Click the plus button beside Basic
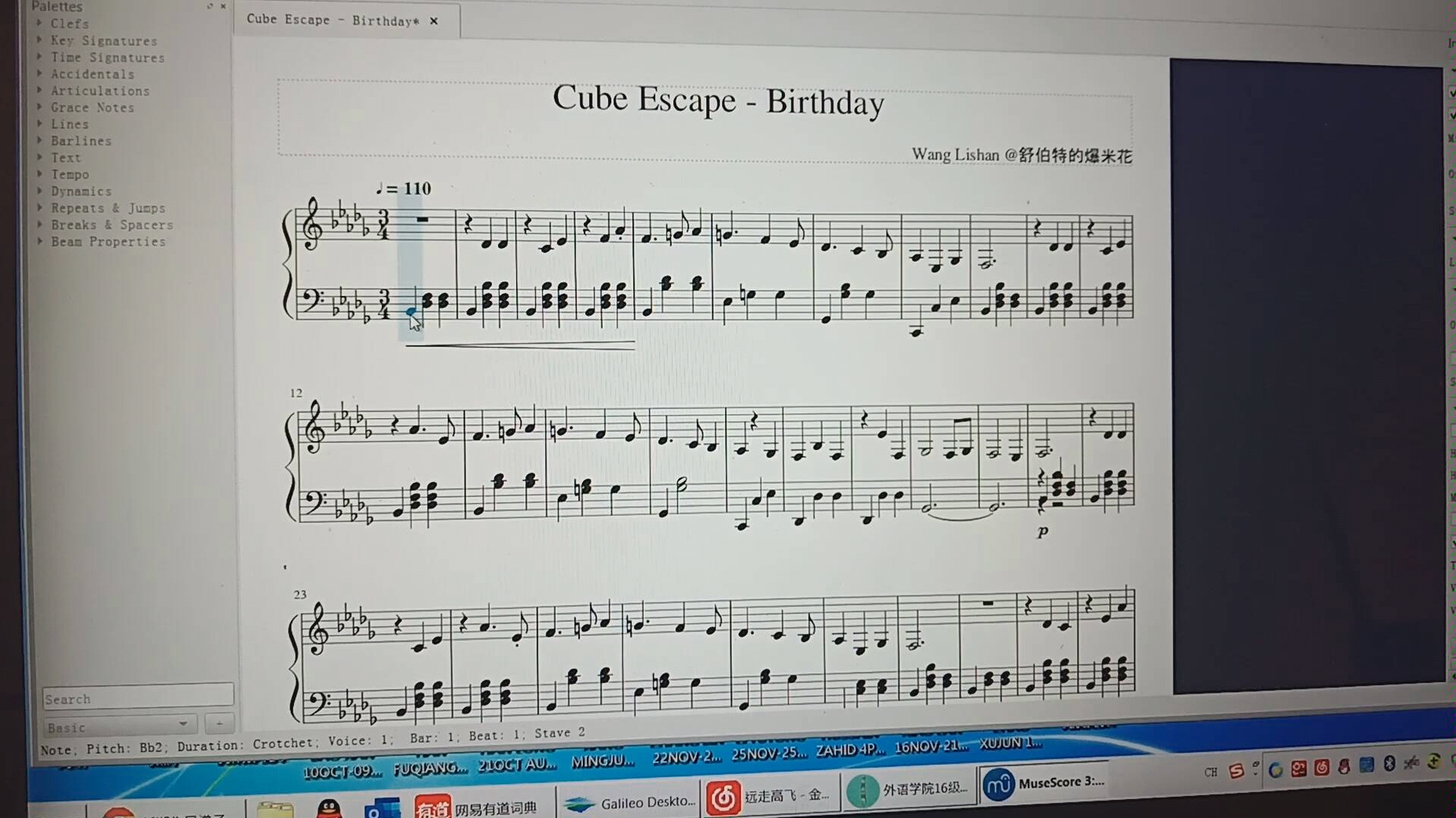This screenshot has width=1456, height=818. point(219,725)
